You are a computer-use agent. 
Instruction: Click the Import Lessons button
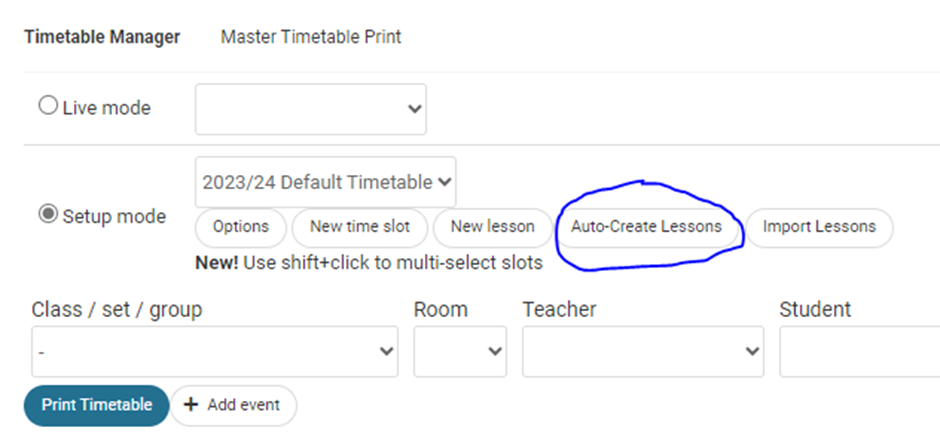819,227
